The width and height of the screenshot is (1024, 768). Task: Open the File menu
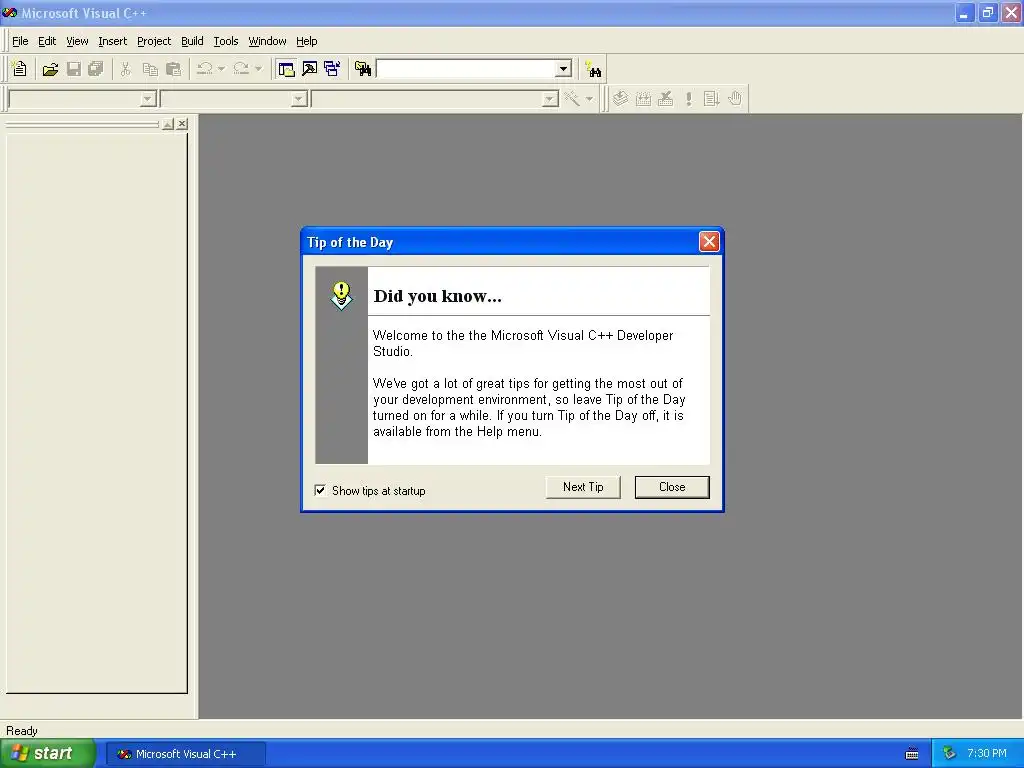(20, 41)
